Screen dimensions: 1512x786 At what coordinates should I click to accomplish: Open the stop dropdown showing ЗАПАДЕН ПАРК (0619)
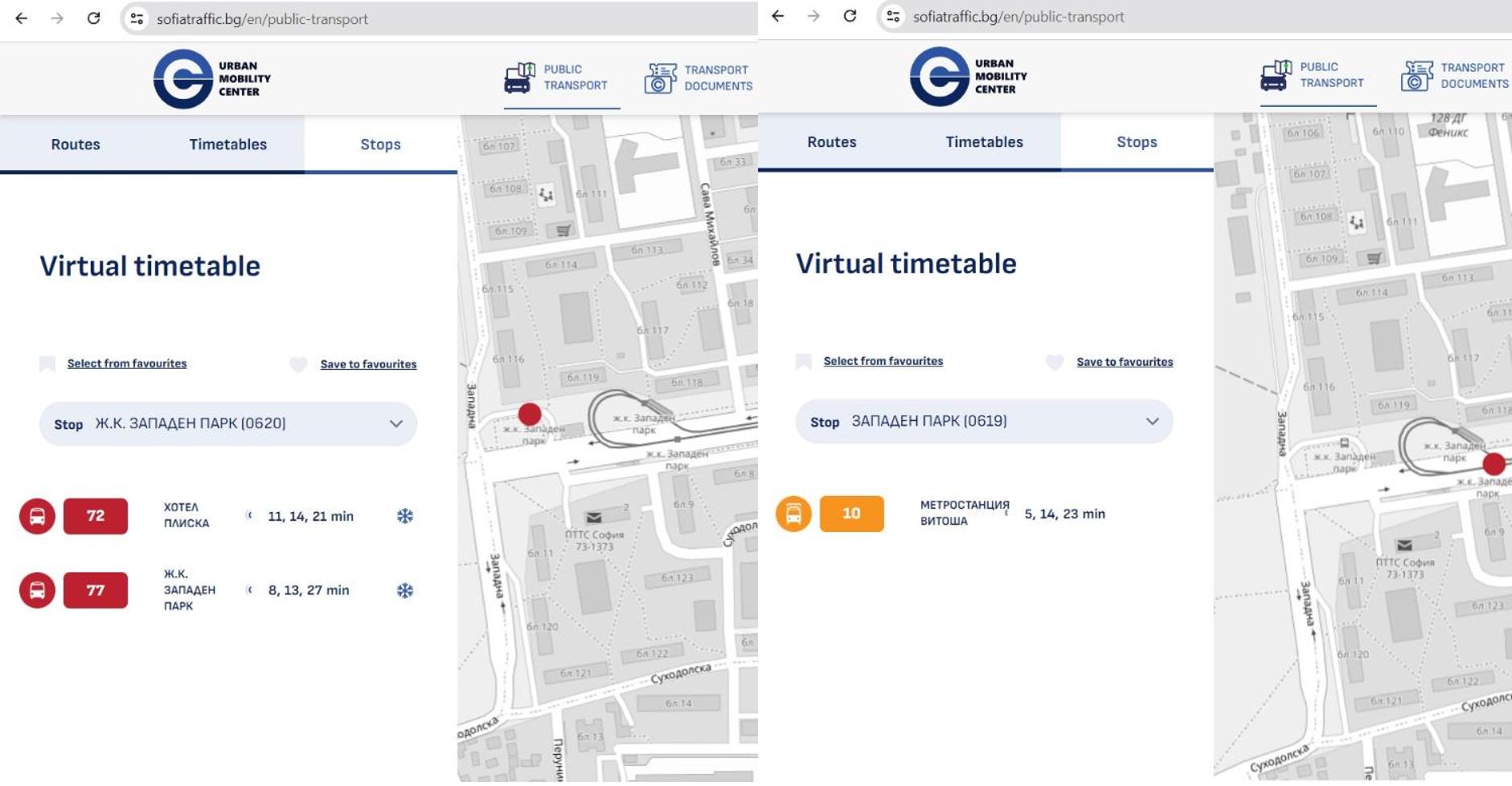pyautogui.click(x=985, y=421)
